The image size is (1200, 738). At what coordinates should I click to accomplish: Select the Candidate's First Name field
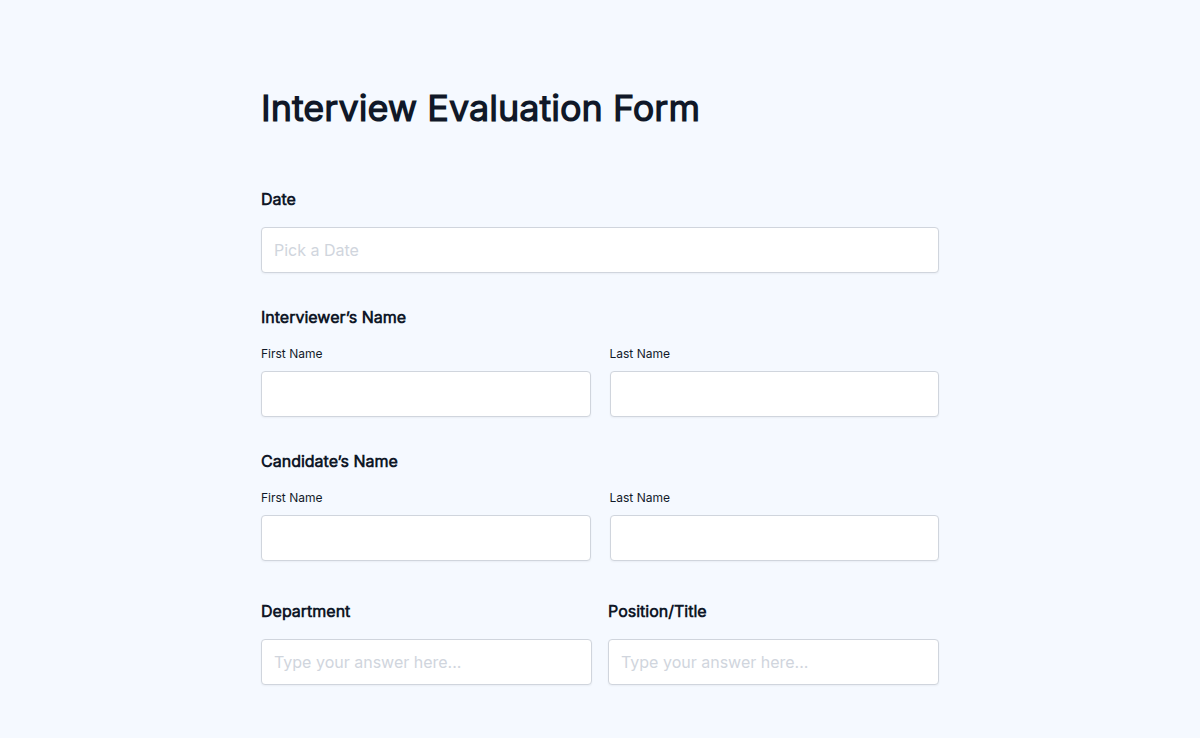(425, 537)
